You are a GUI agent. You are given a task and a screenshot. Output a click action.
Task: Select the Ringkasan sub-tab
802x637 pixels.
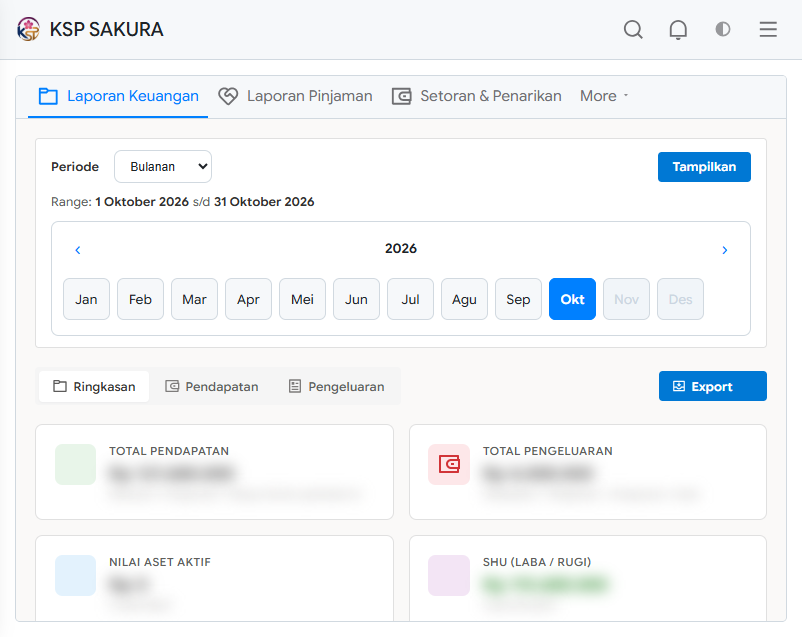[x=94, y=386]
